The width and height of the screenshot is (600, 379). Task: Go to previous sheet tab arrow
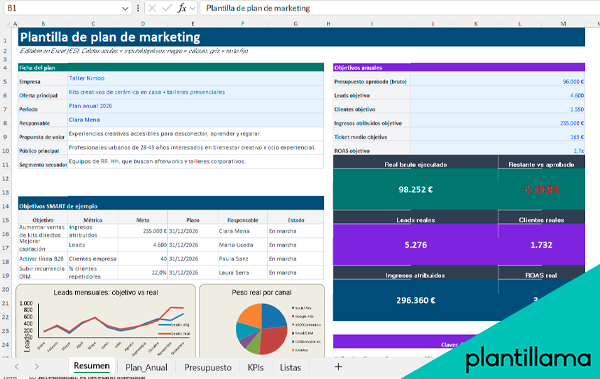16,367
